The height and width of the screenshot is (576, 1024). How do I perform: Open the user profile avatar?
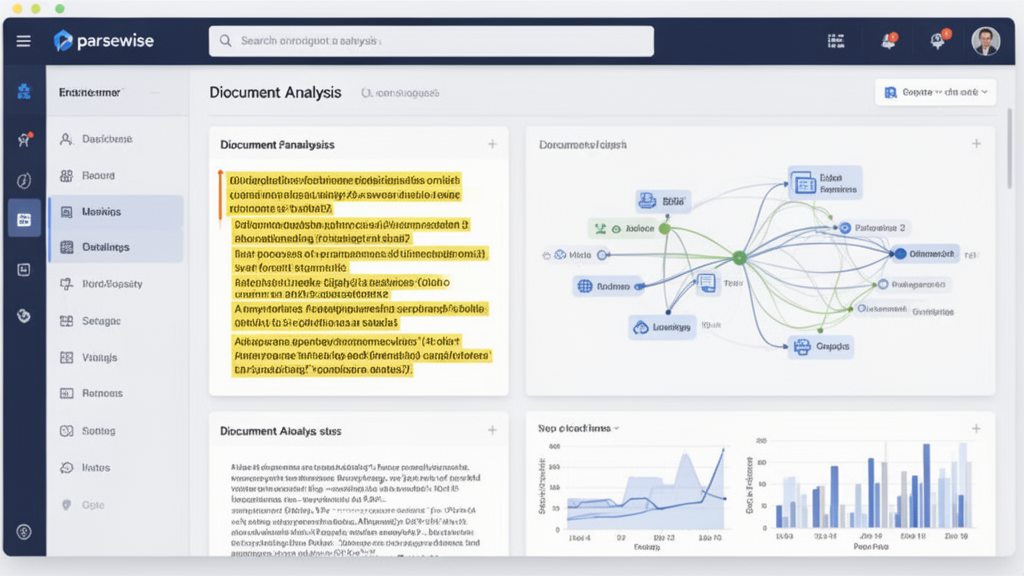985,41
